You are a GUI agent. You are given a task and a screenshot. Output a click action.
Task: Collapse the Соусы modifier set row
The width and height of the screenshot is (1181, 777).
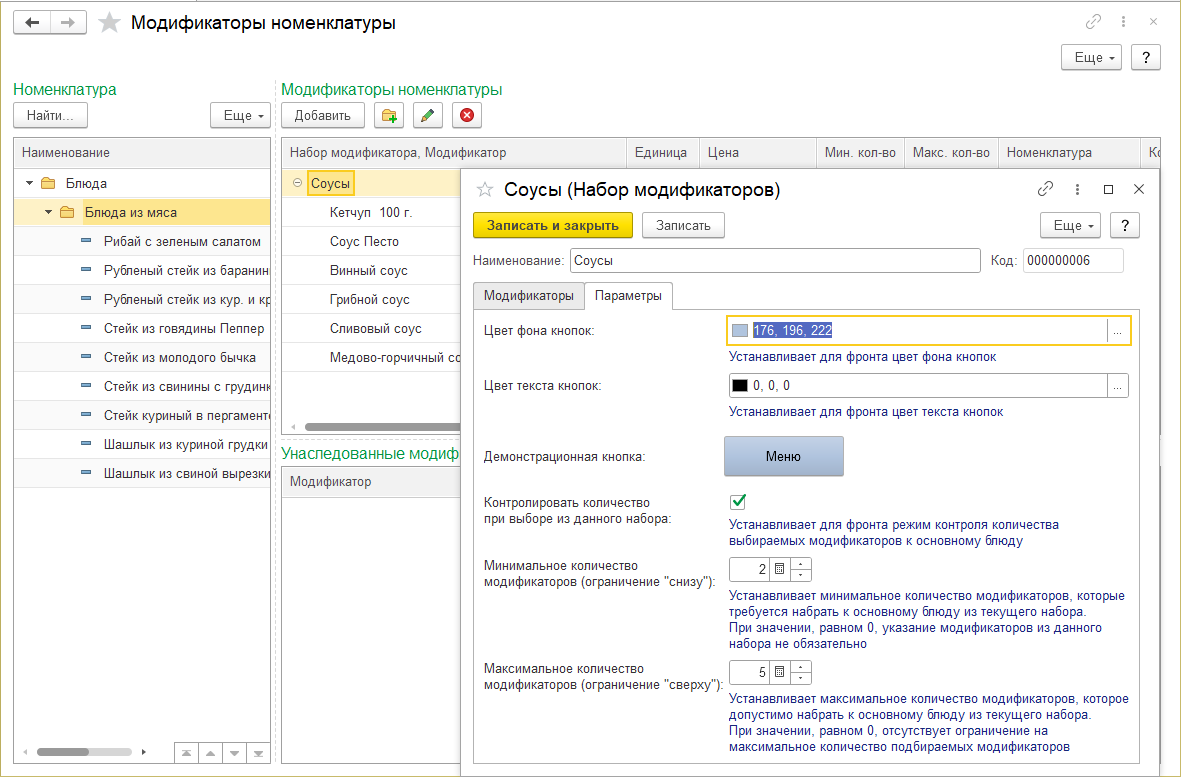click(297, 183)
